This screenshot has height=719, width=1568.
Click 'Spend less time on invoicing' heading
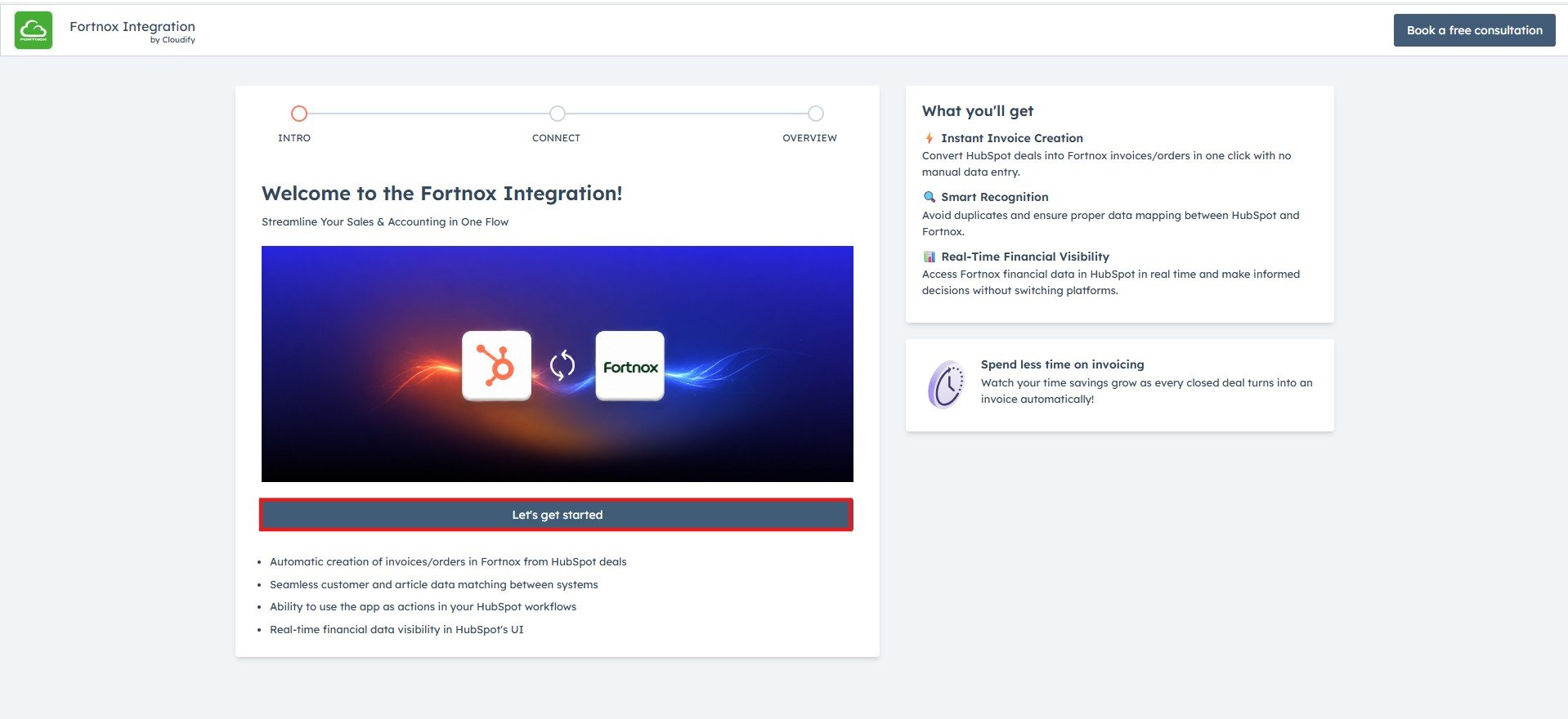tap(1063, 364)
